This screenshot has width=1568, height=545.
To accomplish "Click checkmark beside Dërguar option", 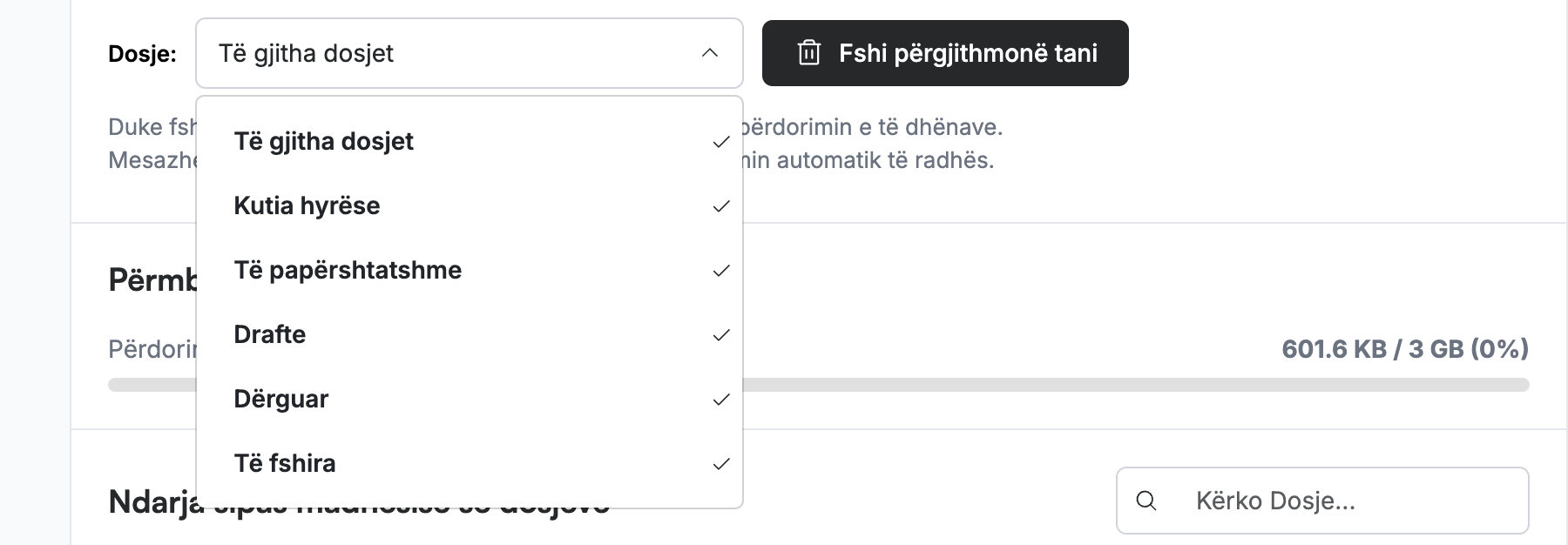I will (x=721, y=400).
